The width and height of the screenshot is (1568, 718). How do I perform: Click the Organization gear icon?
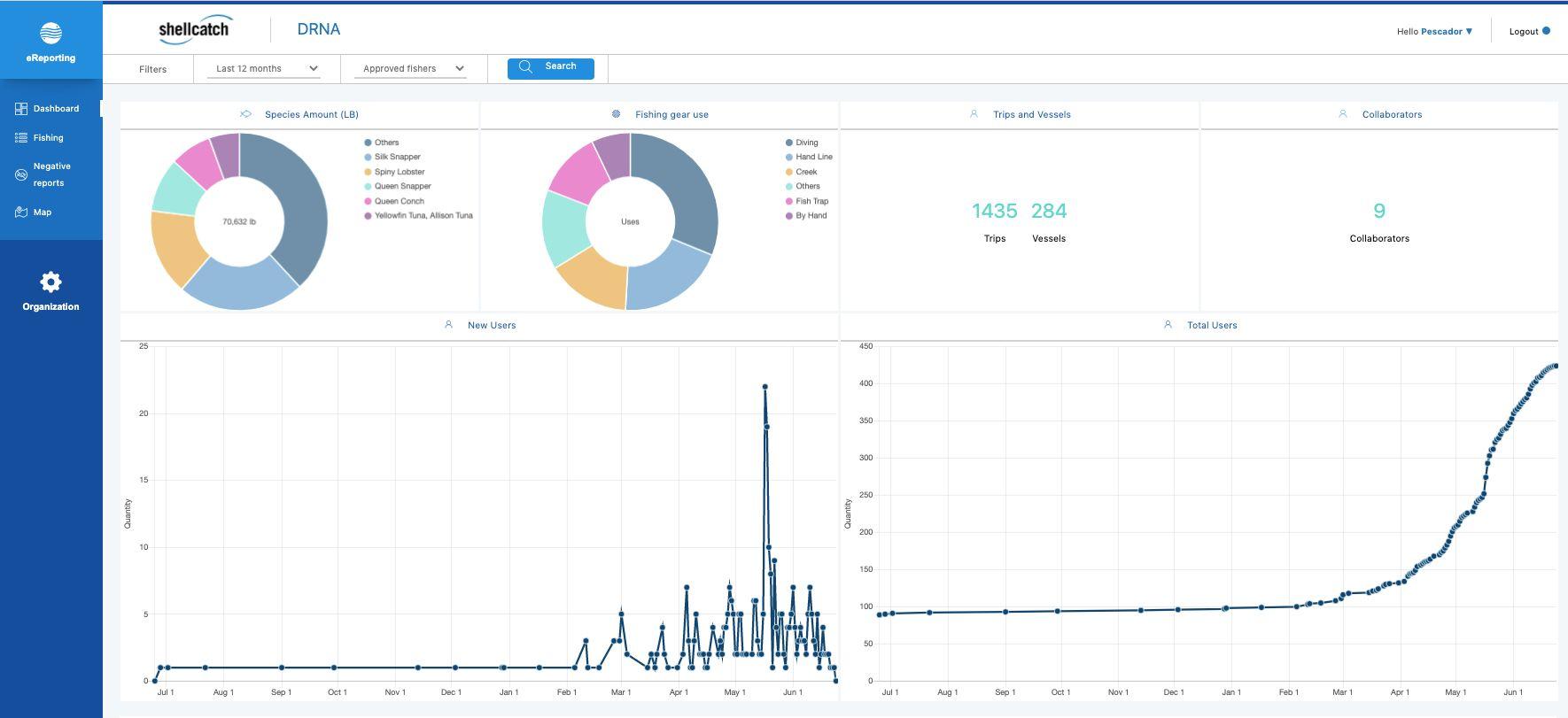tap(50, 282)
